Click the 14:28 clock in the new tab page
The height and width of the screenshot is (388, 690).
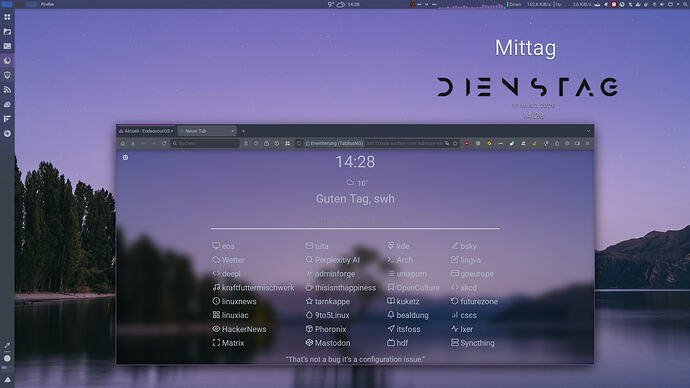pyautogui.click(x=355, y=162)
